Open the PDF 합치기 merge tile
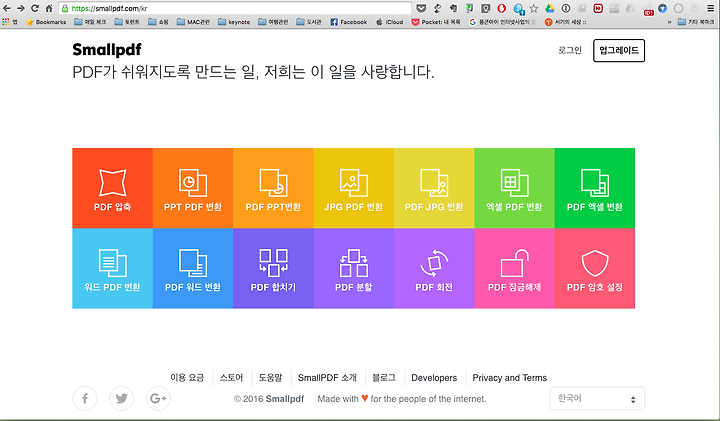 pos(273,268)
